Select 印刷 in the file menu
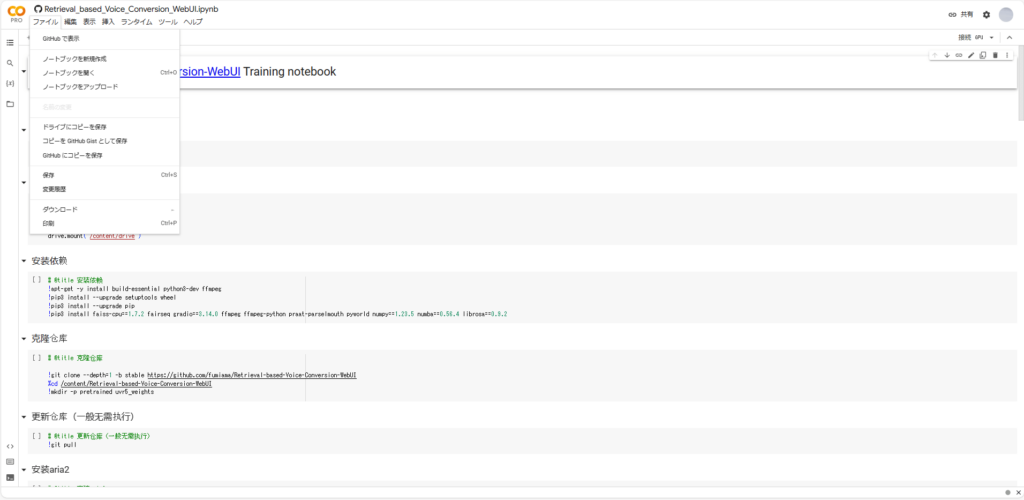 tap(104, 223)
